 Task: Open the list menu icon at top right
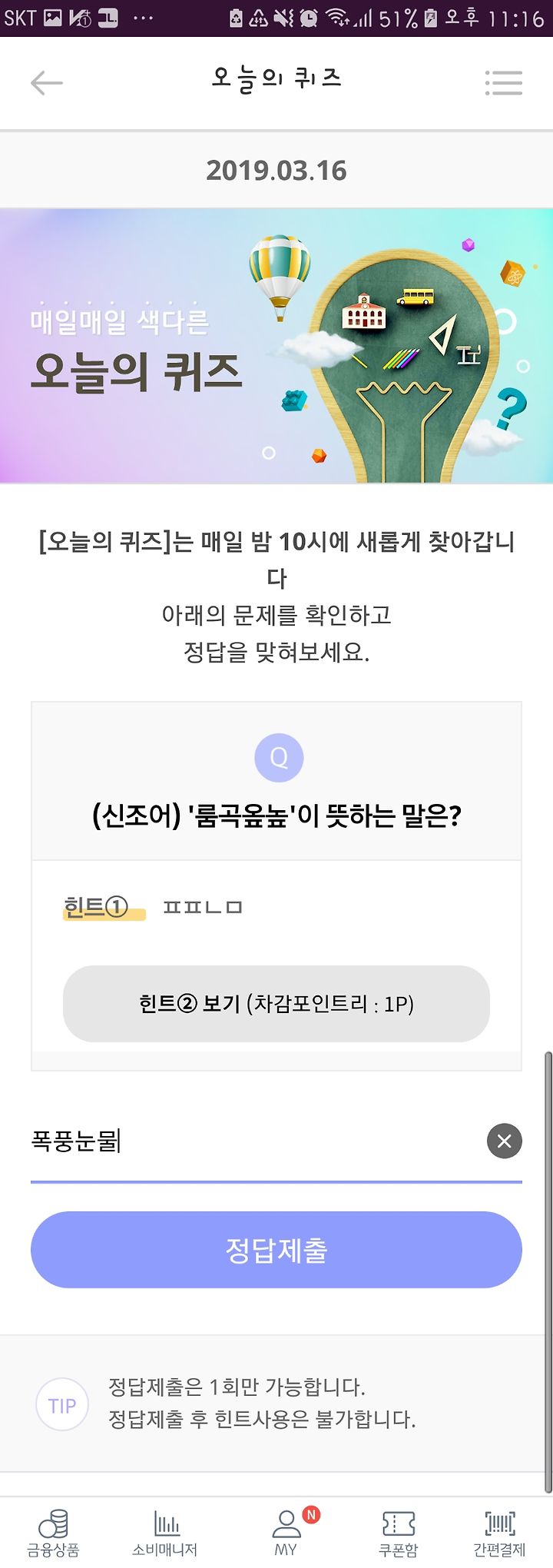504,83
